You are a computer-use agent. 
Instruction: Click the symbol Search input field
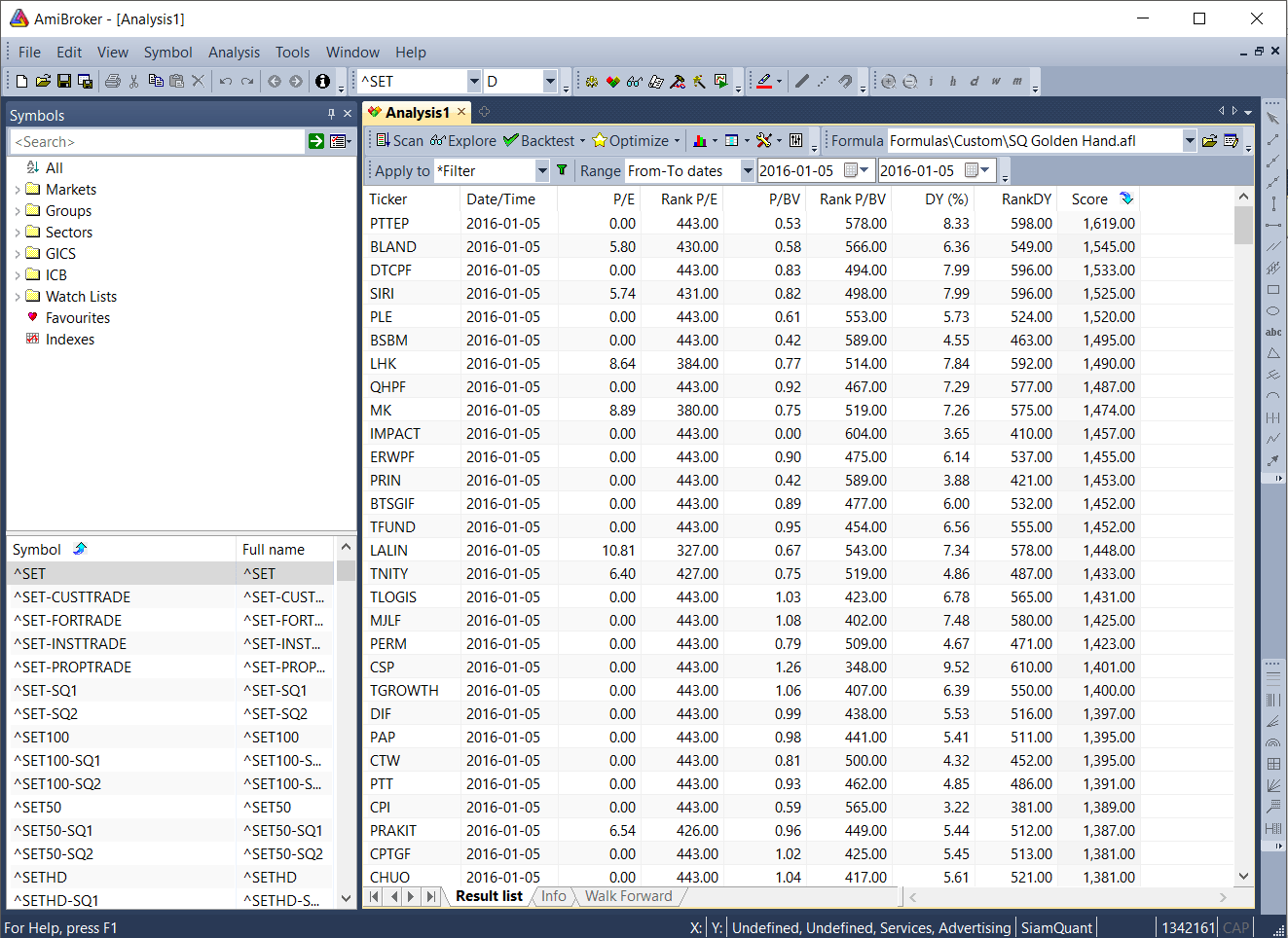coord(156,142)
